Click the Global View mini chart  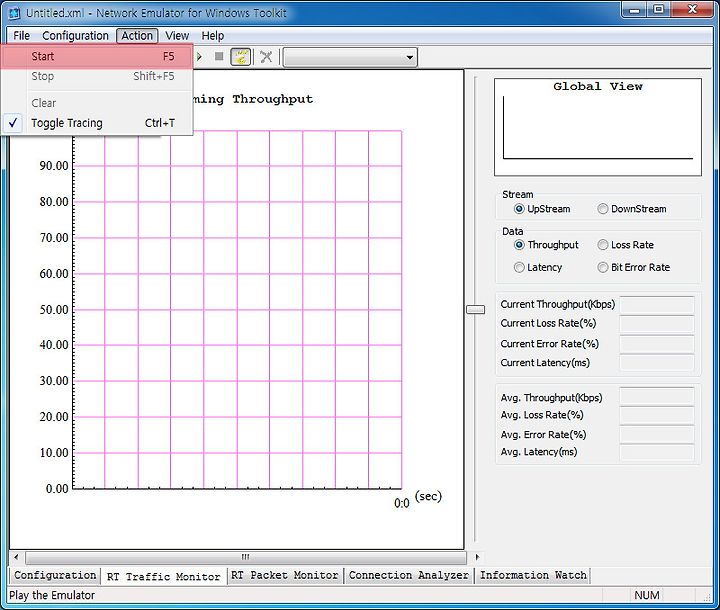point(598,127)
